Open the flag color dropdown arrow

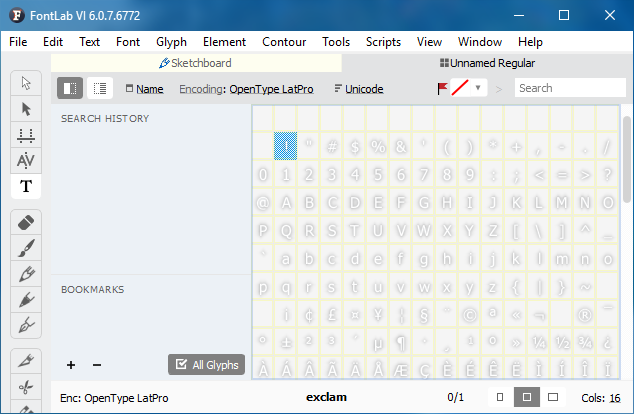click(478, 88)
